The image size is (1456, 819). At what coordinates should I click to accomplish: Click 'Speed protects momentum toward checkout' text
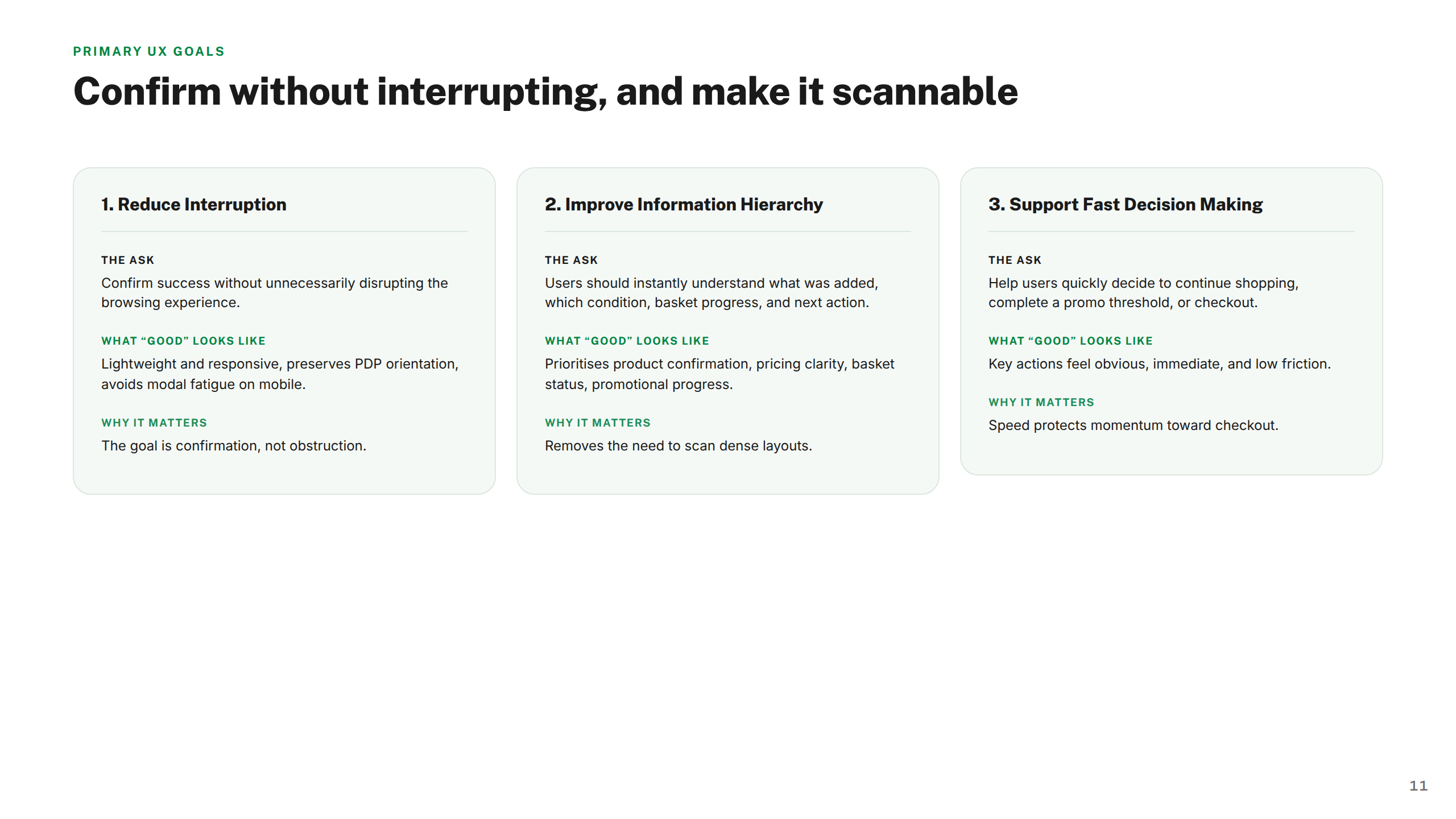point(1133,425)
